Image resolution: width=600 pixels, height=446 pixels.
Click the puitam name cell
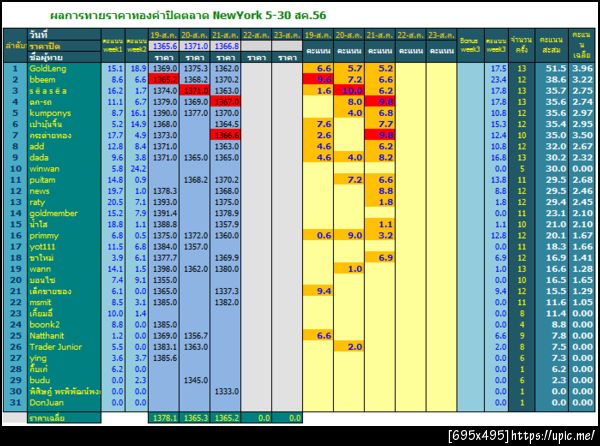pyautogui.click(x=64, y=180)
